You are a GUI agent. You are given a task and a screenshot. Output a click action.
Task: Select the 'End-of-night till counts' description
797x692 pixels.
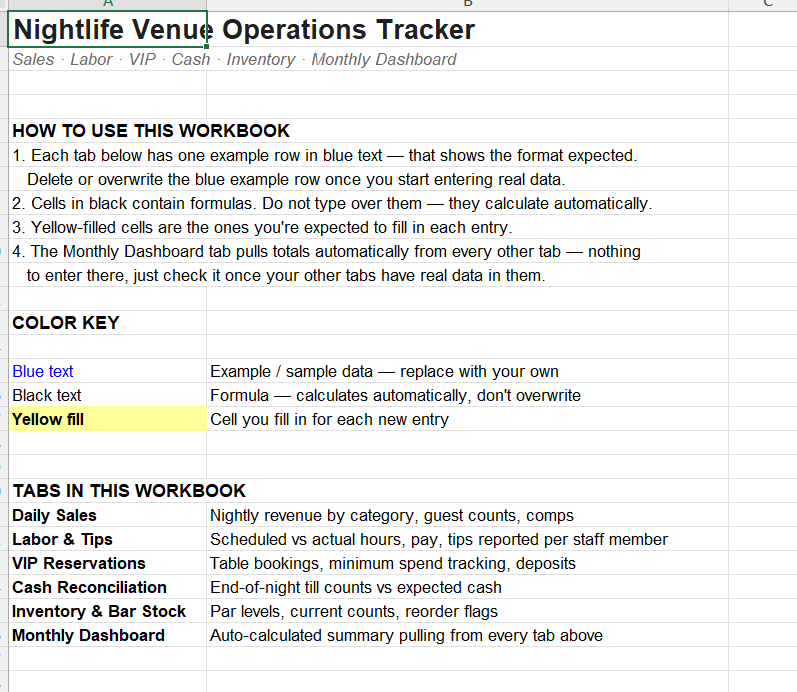coord(467,587)
